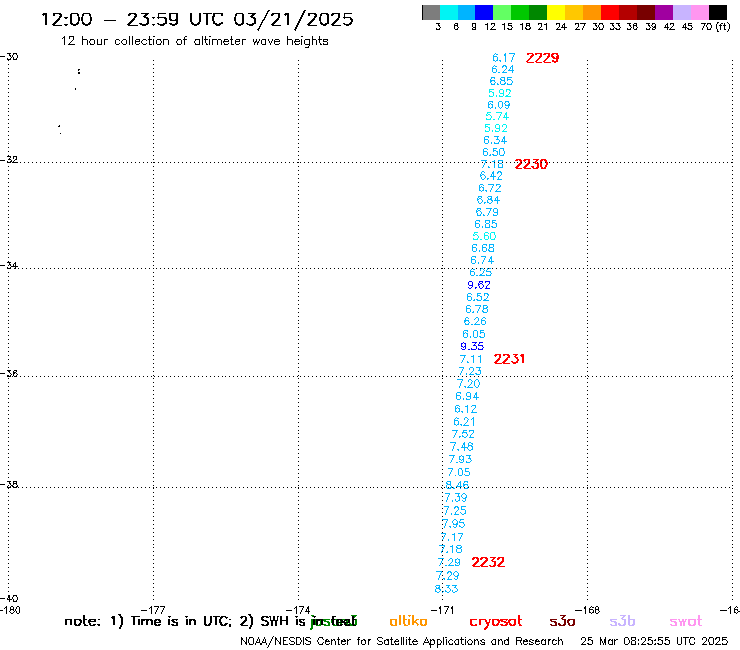The height and width of the screenshot is (650, 740).
Task: Select the dark blue reading 9.62
Action: coord(479,285)
